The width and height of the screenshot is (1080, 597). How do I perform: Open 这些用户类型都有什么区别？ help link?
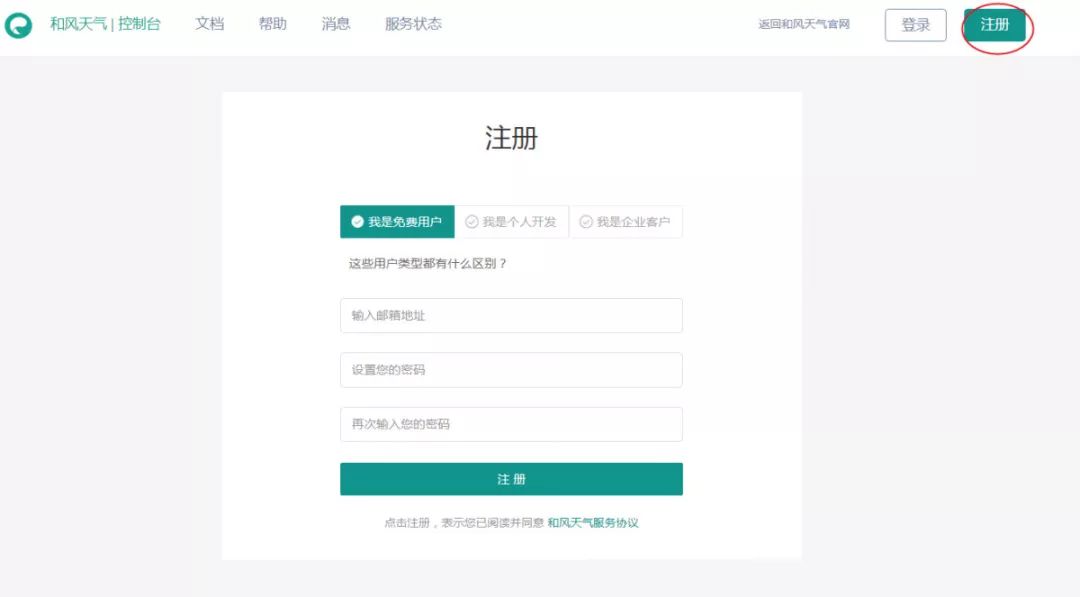tap(428, 264)
